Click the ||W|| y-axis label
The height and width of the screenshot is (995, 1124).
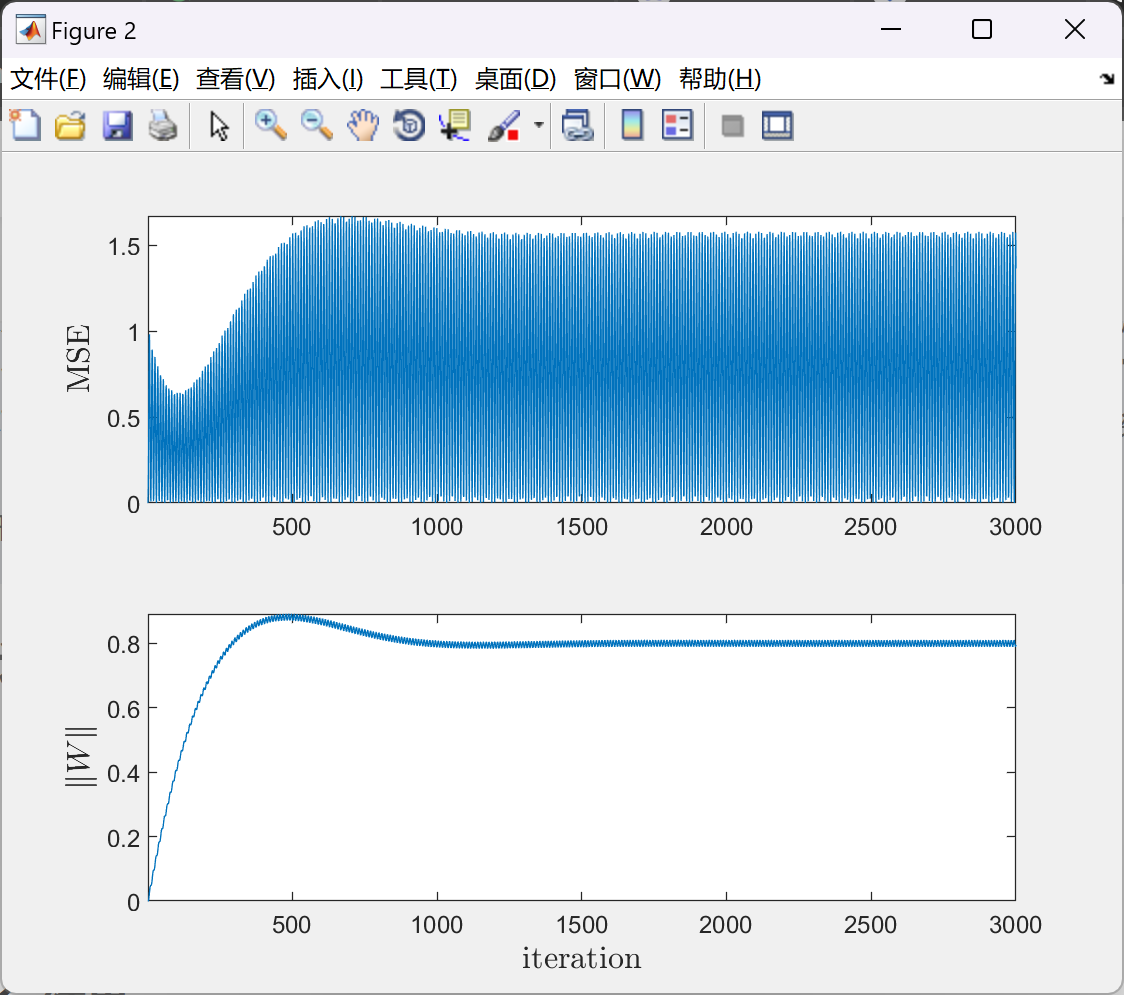click(80, 756)
